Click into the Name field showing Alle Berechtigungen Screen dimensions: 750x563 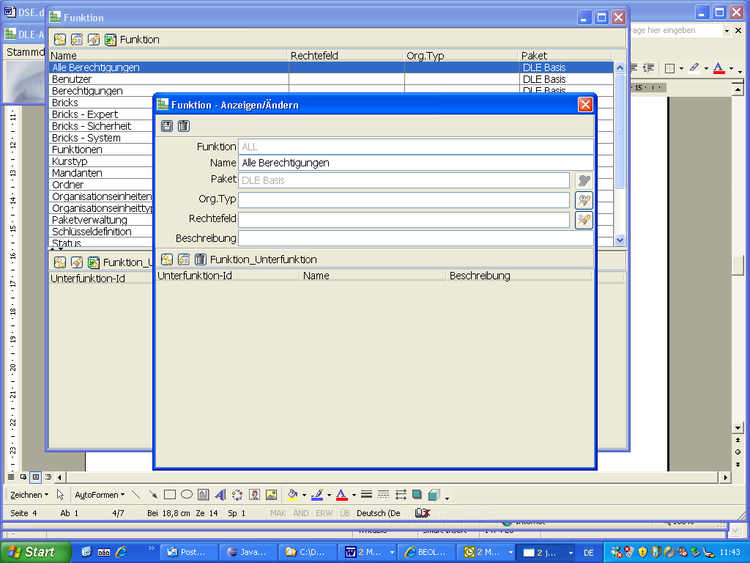pyautogui.click(x=415, y=163)
